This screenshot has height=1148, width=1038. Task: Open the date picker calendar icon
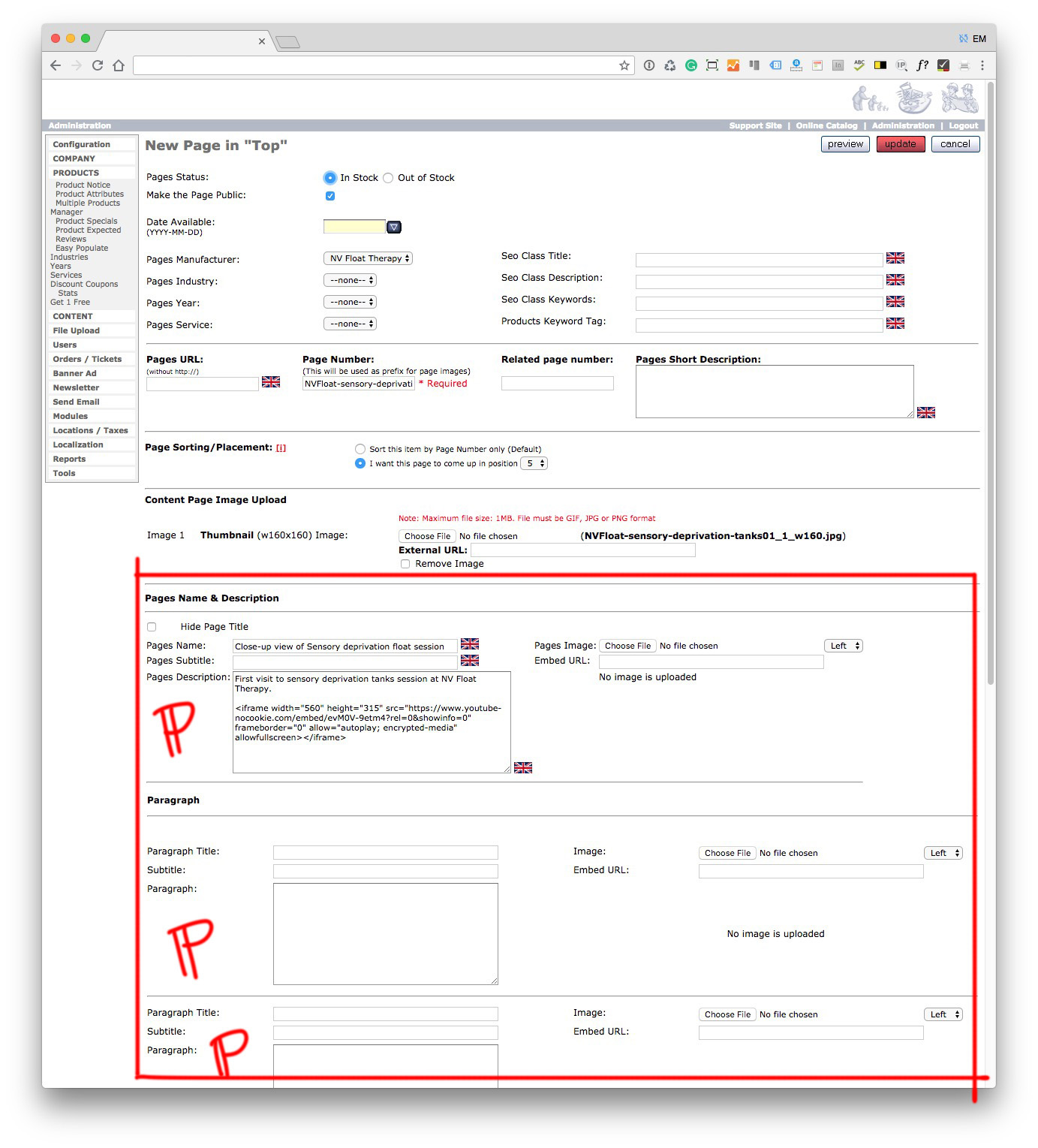coord(394,227)
